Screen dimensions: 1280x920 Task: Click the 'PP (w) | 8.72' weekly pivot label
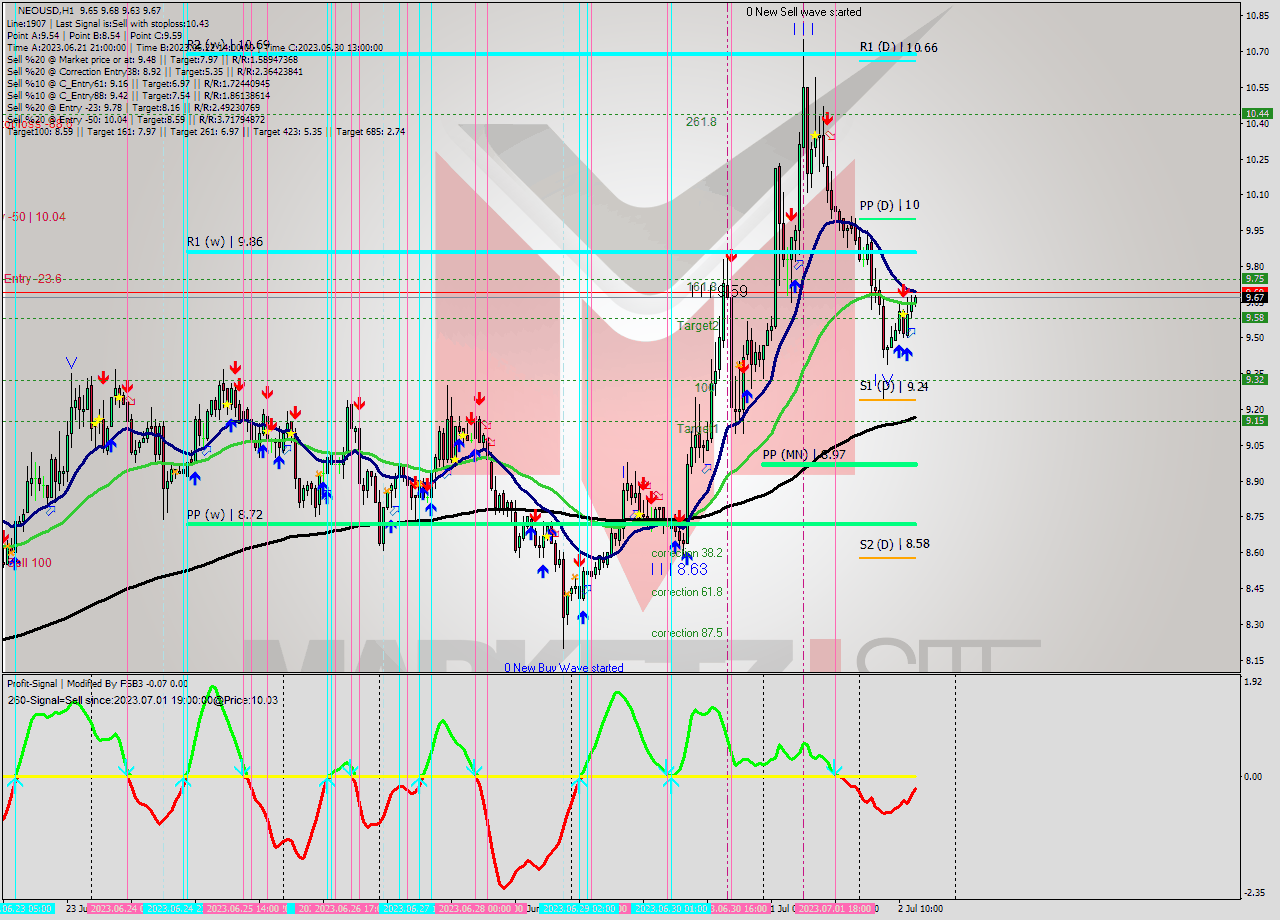(x=225, y=514)
